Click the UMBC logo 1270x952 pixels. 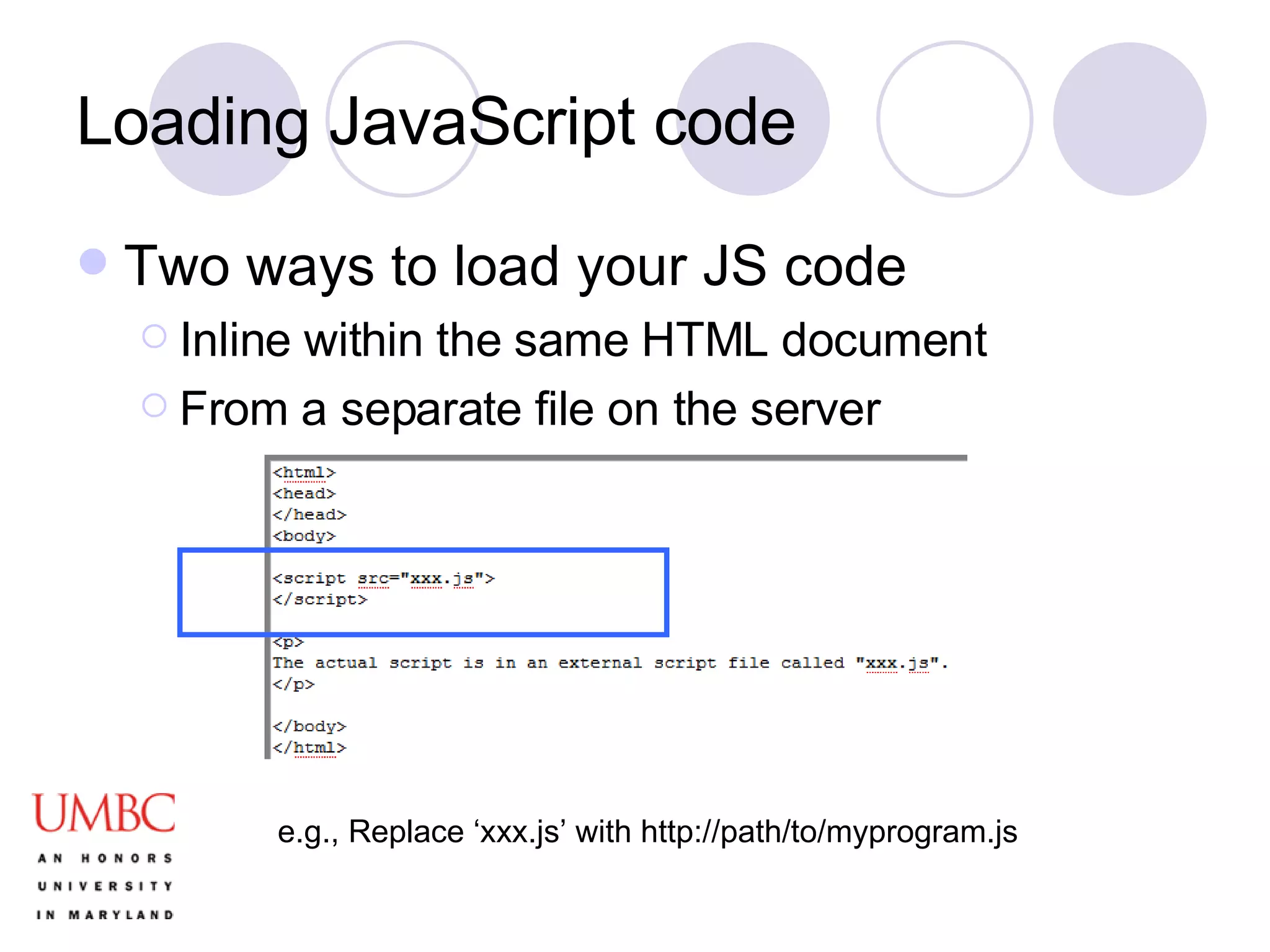tap(104, 813)
